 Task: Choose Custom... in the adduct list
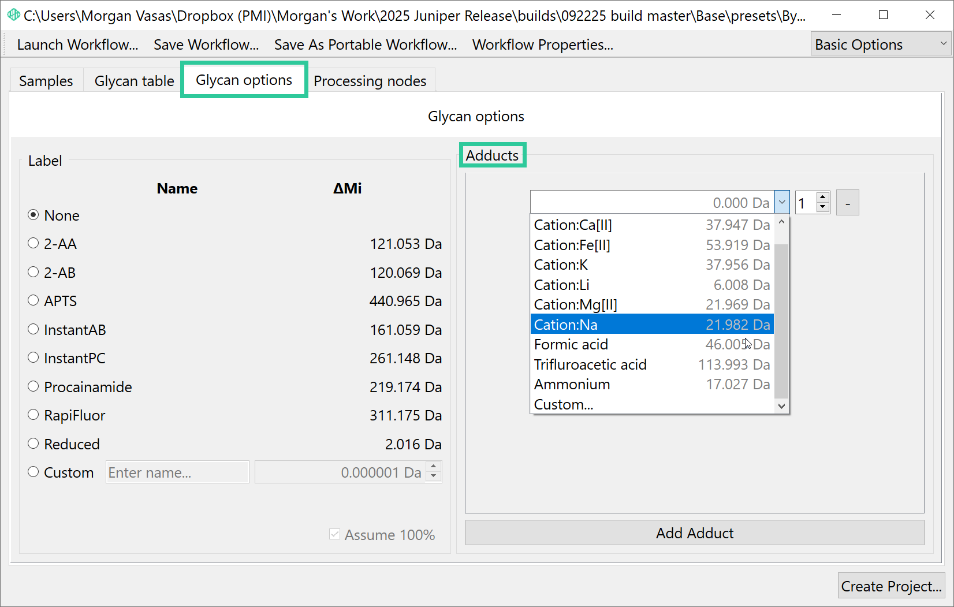pos(652,404)
